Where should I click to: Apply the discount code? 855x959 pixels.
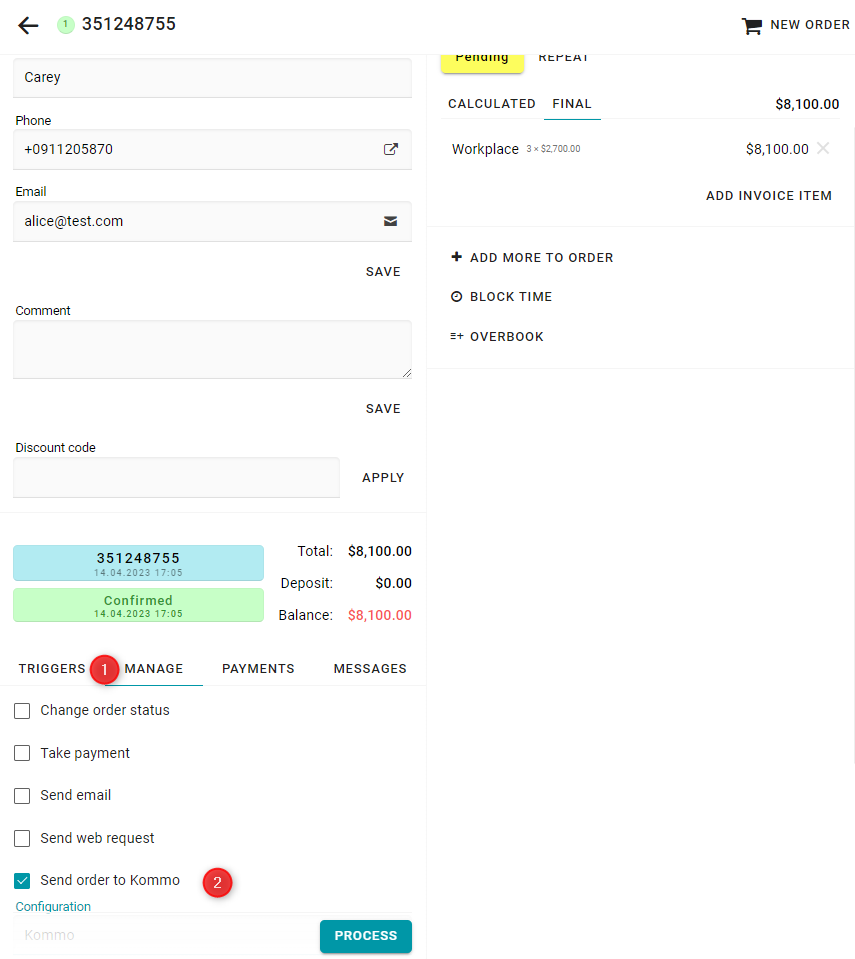(383, 478)
